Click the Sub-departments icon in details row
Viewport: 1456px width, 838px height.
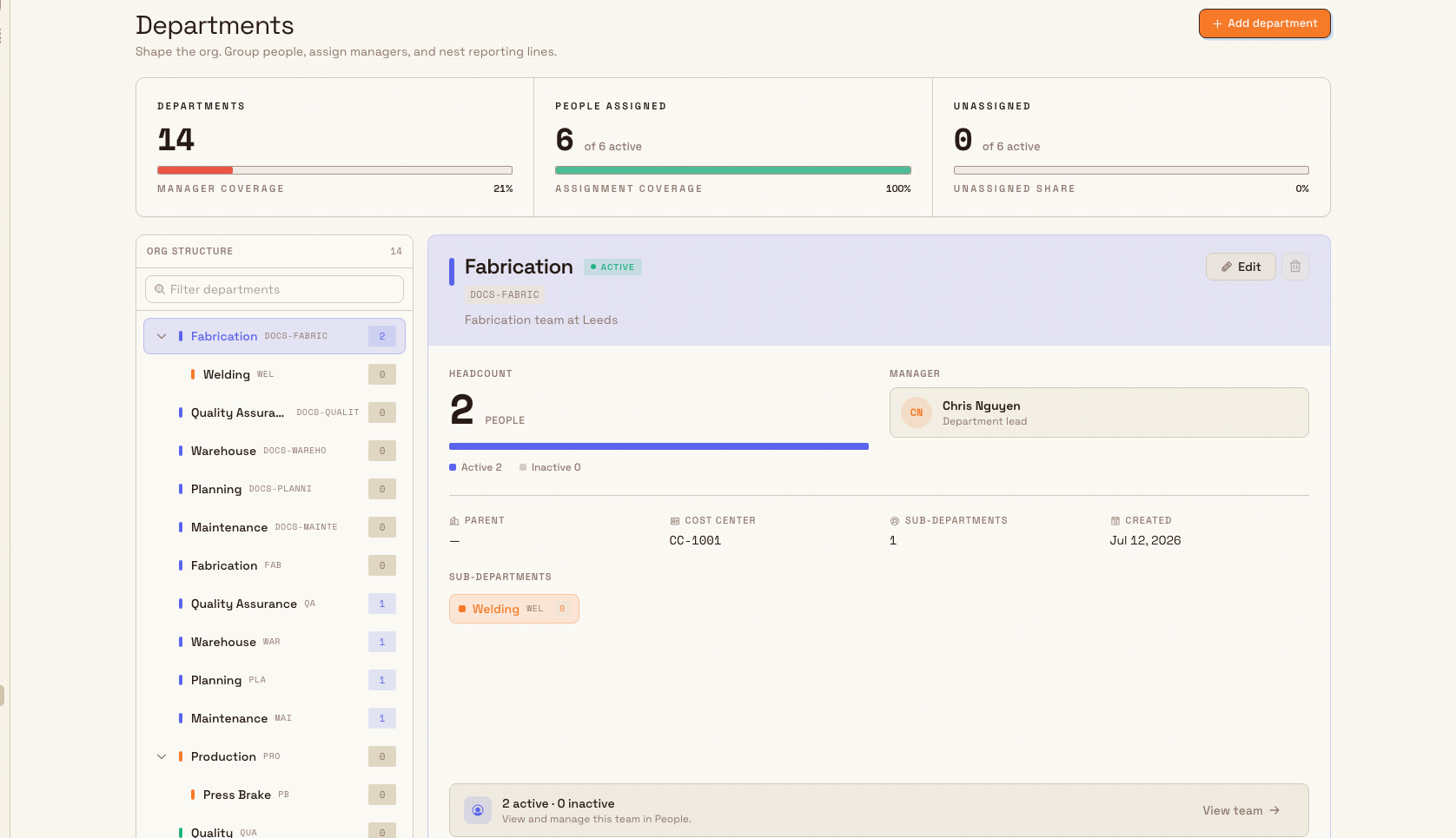(895, 521)
